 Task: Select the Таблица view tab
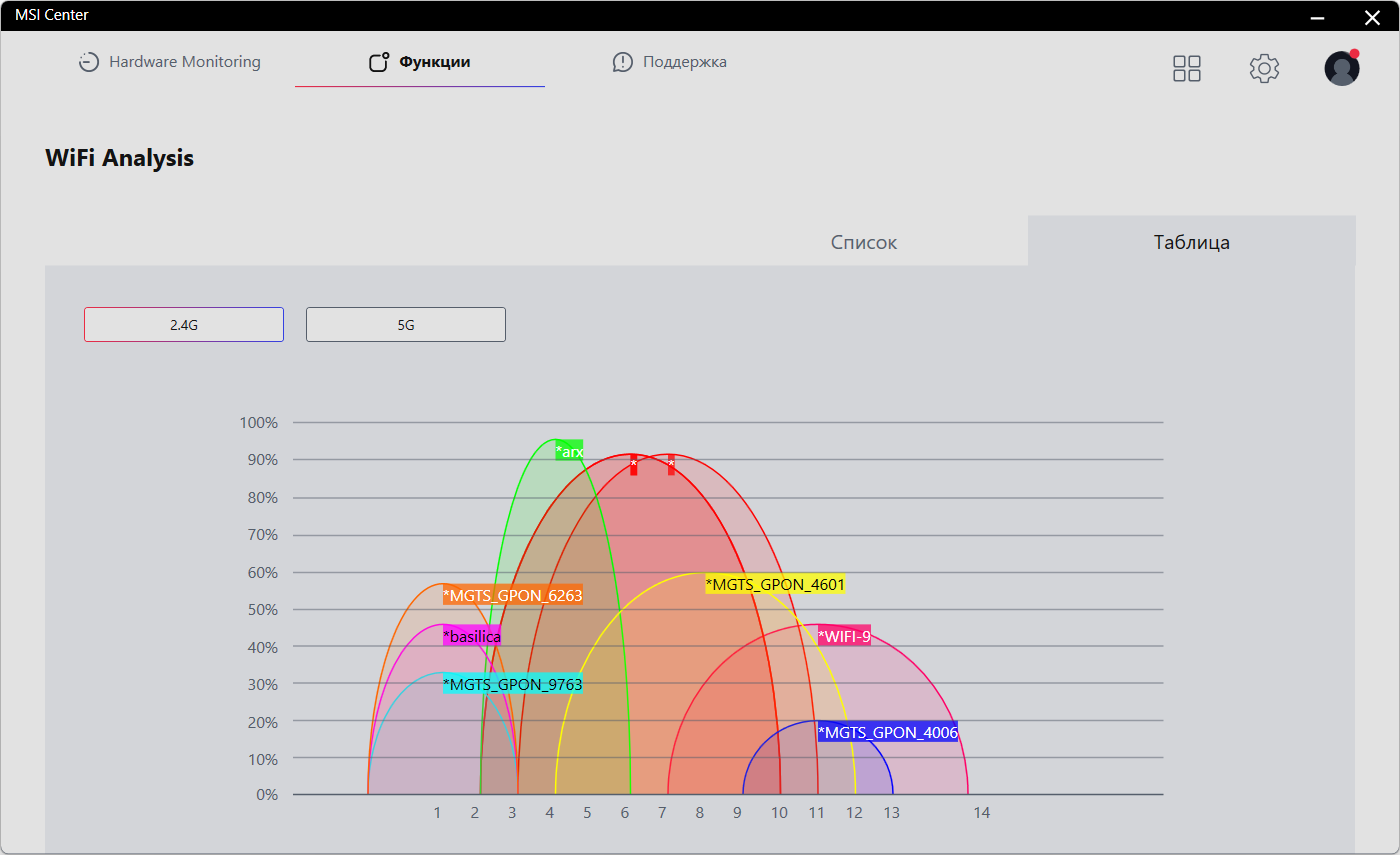[1192, 242]
